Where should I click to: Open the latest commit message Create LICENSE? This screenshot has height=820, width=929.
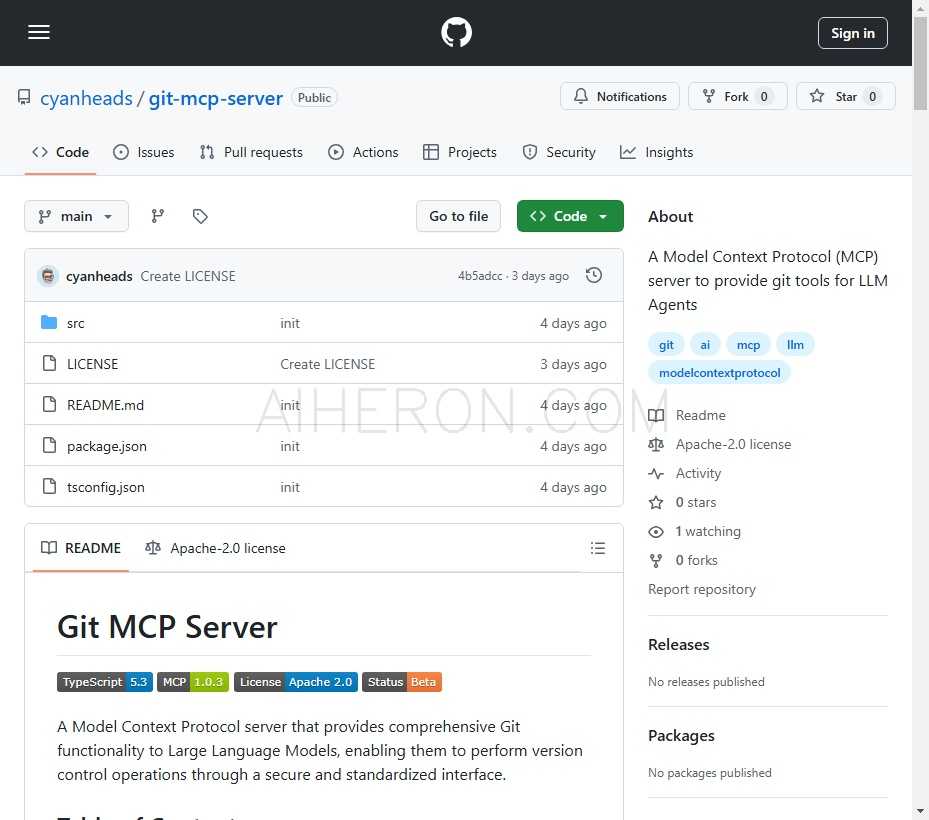188,276
